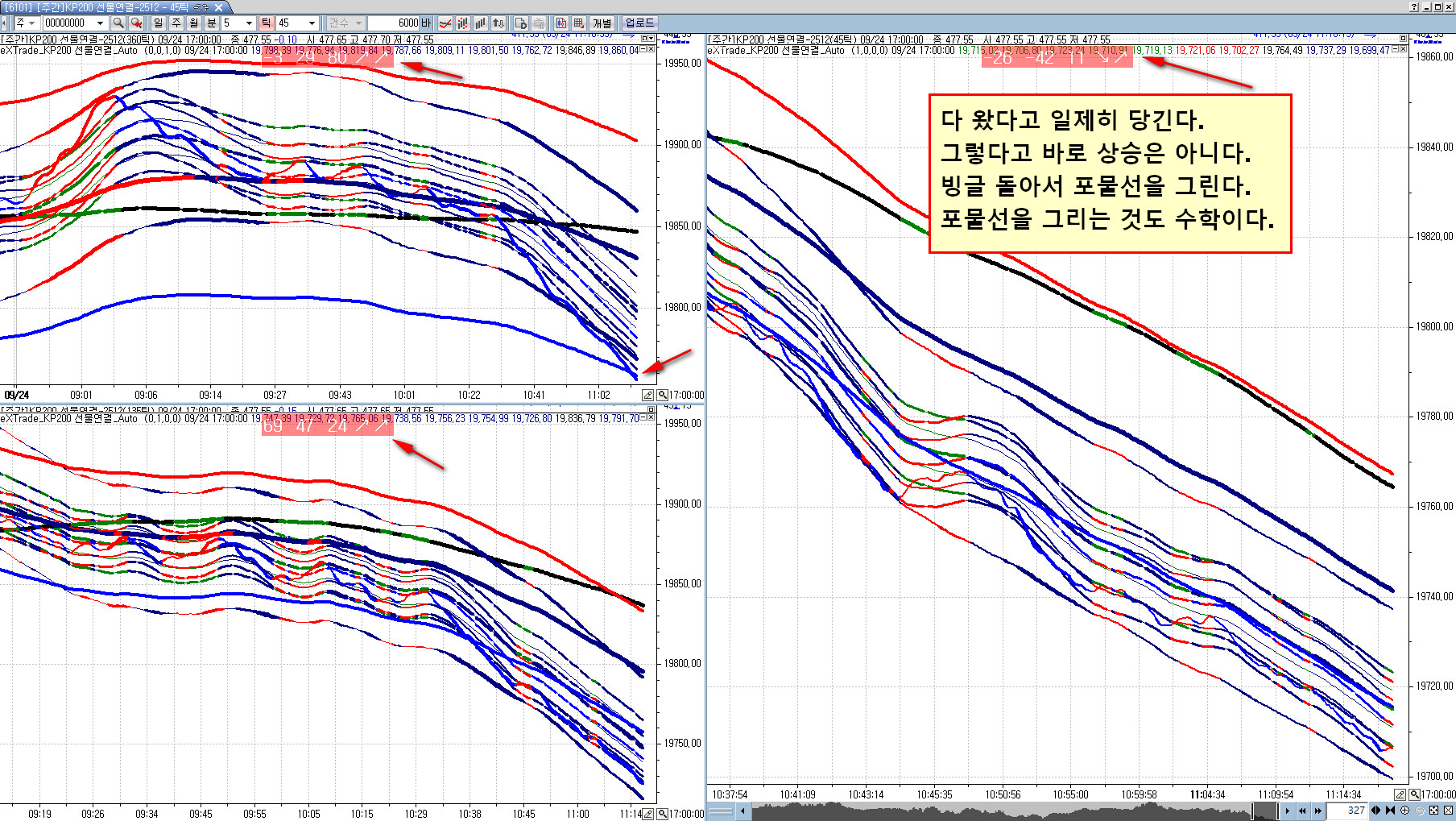Click the 개별 button
1456x821 pixels.
point(602,23)
